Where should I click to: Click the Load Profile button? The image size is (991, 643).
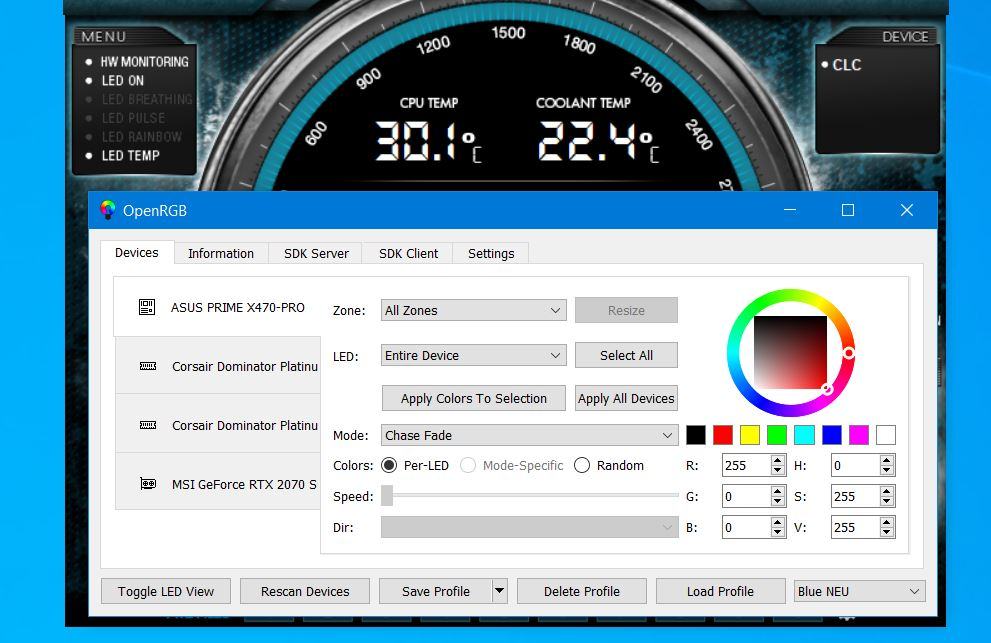720,591
